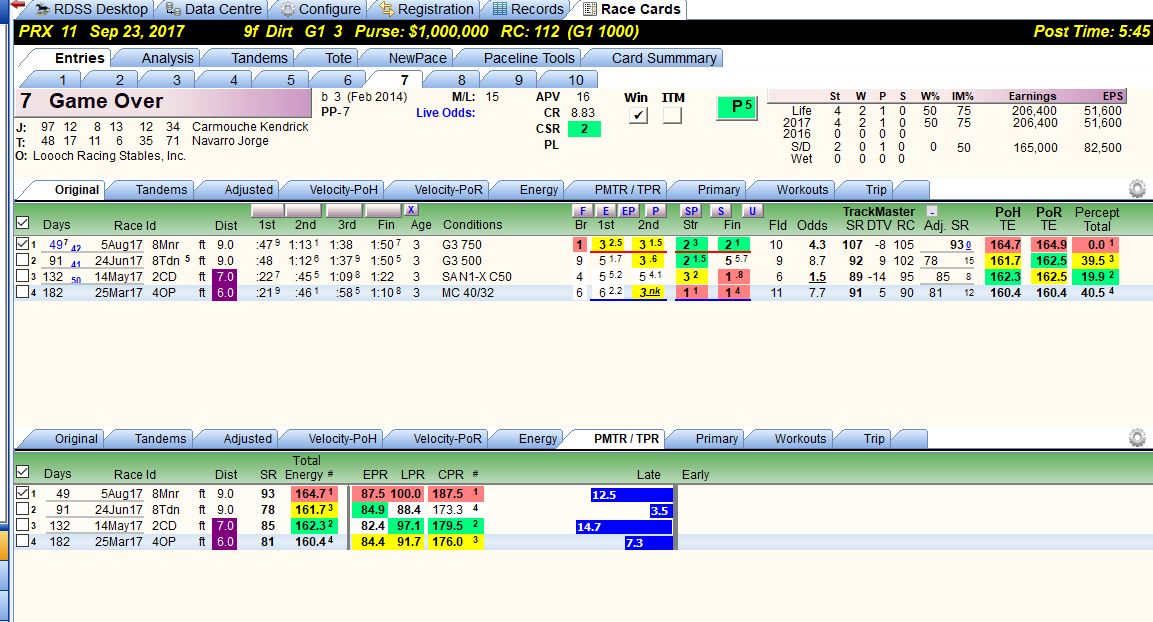Click the green CSR value 2 box
The height and width of the screenshot is (622, 1153).
[x=584, y=129]
